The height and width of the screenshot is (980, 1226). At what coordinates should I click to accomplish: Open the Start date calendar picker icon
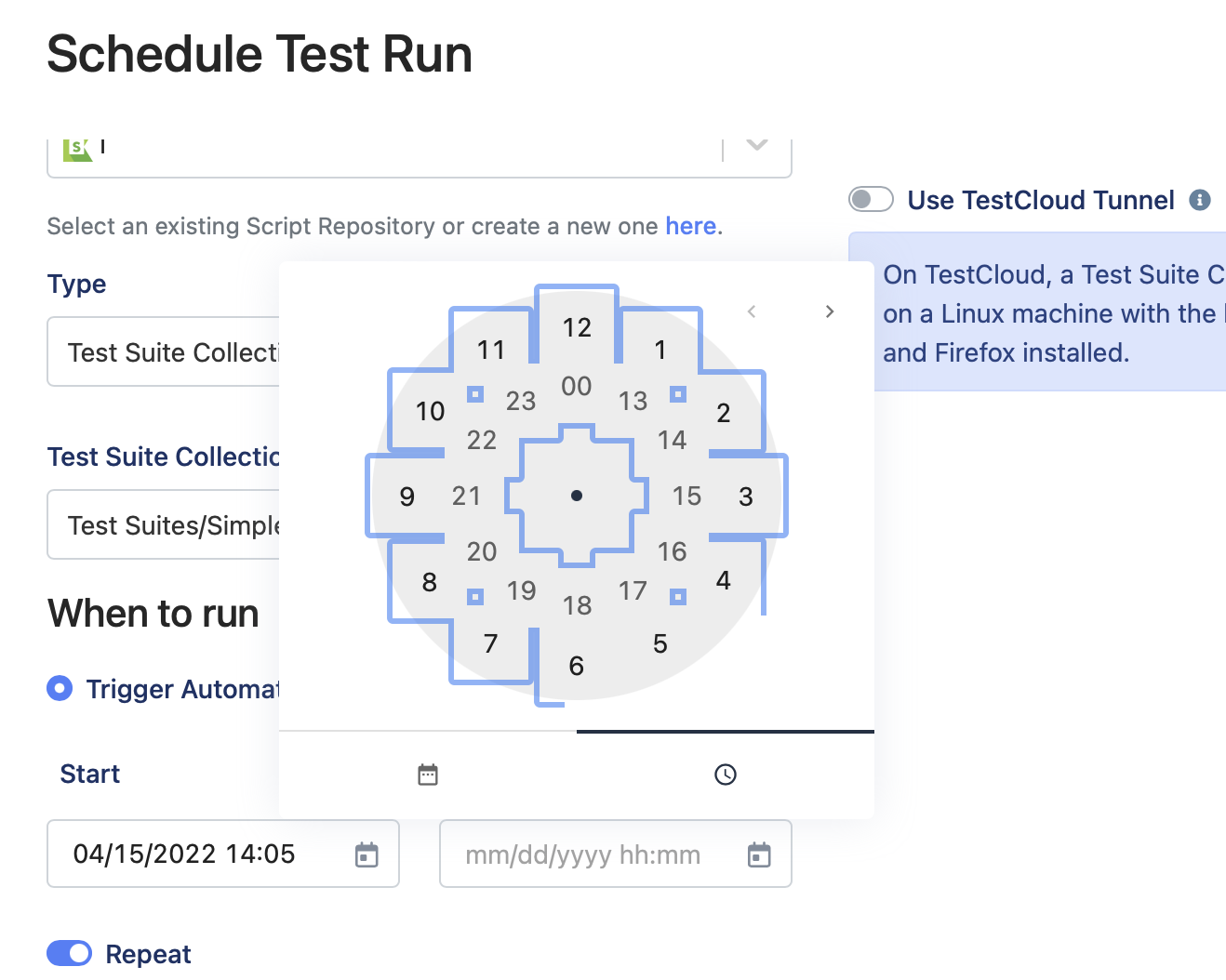(x=366, y=854)
